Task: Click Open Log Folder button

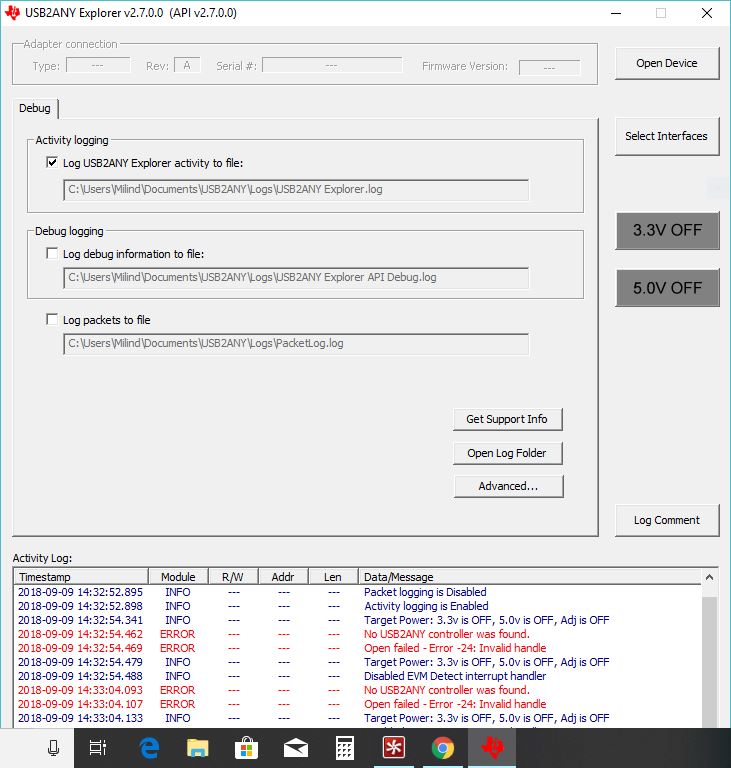Action: (x=508, y=453)
